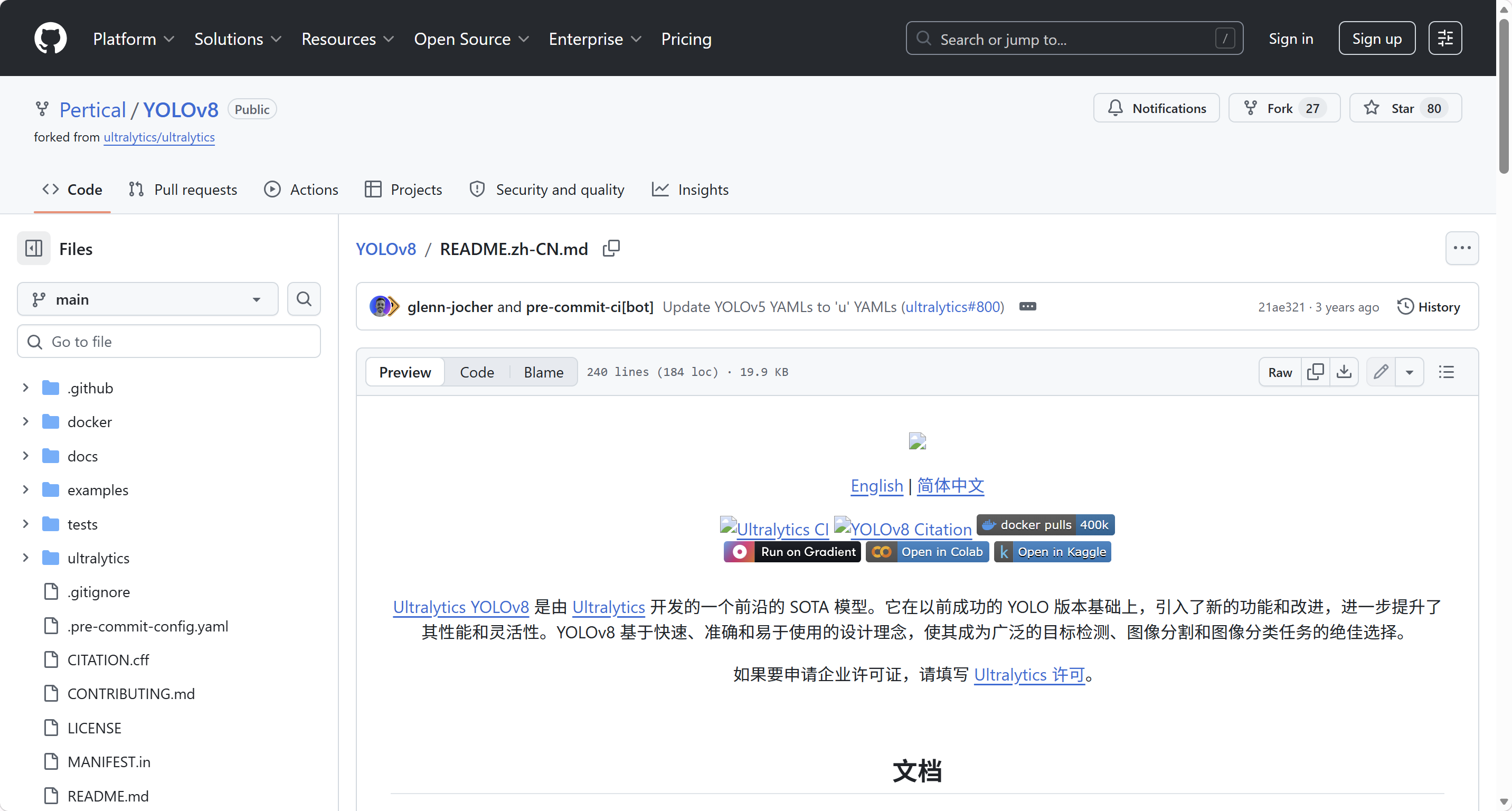This screenshot has height=811, width=1512.
Task: Go to the Pricing page
Action: pyautogui.click(x=686, y=39)
